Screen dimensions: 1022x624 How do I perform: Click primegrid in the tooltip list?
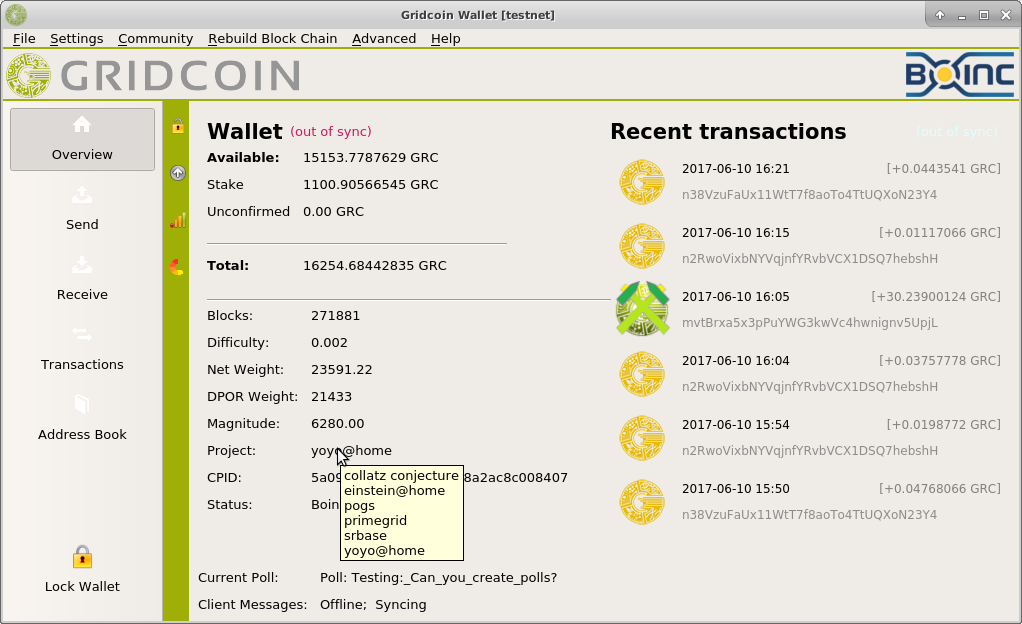pos(375,520)
